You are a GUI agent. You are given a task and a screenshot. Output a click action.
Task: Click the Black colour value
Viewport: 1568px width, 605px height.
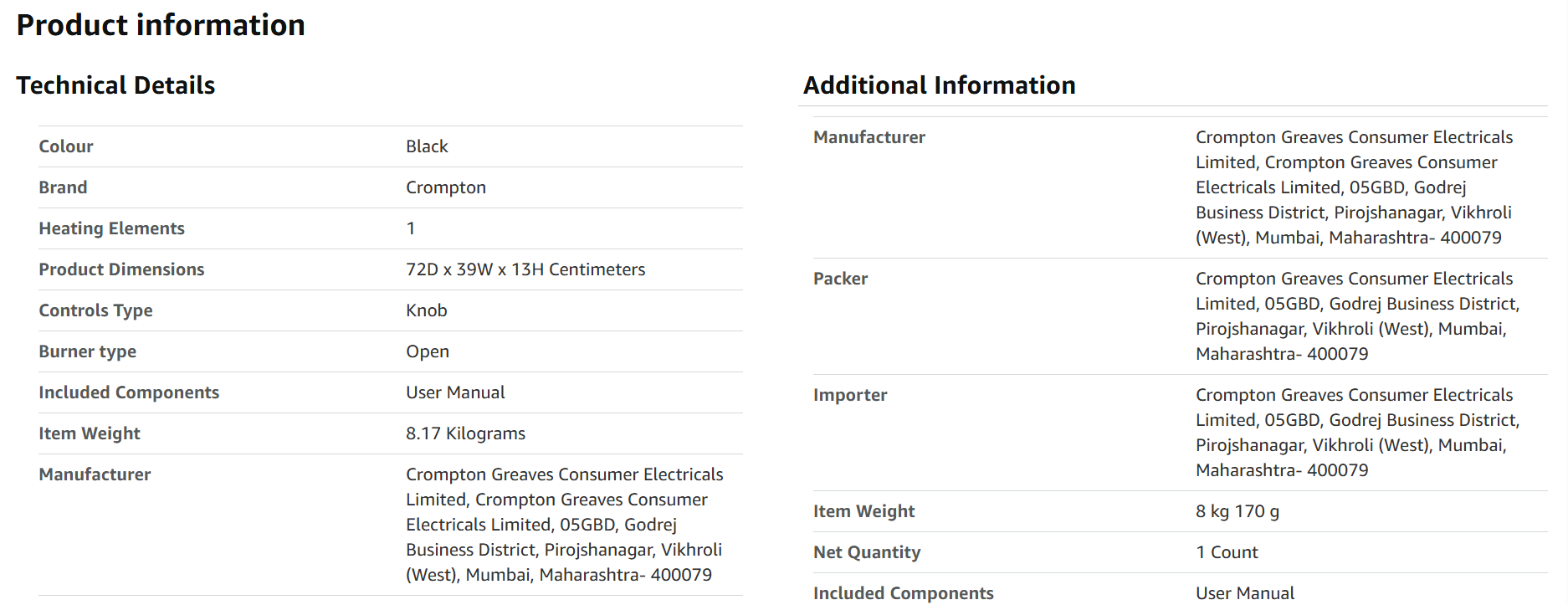[x=427, y=146]
